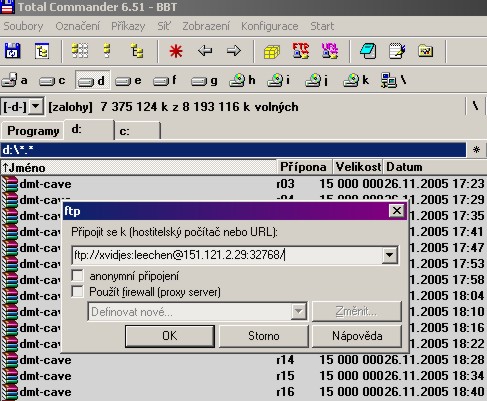Enable Použít firewall (proxy server) checkbox
The image size is (487, 401).
coord(78,292)
